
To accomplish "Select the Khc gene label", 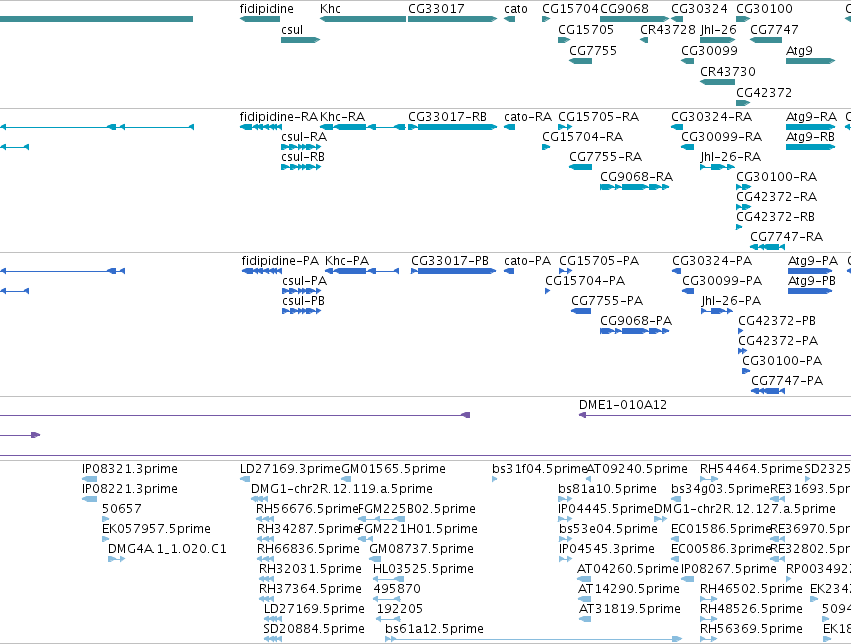I will click(330, 9).
